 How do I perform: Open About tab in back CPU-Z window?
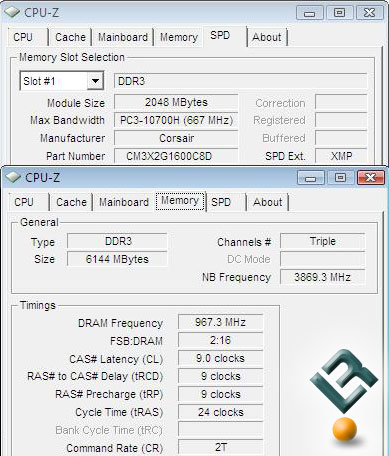point(267,37)
